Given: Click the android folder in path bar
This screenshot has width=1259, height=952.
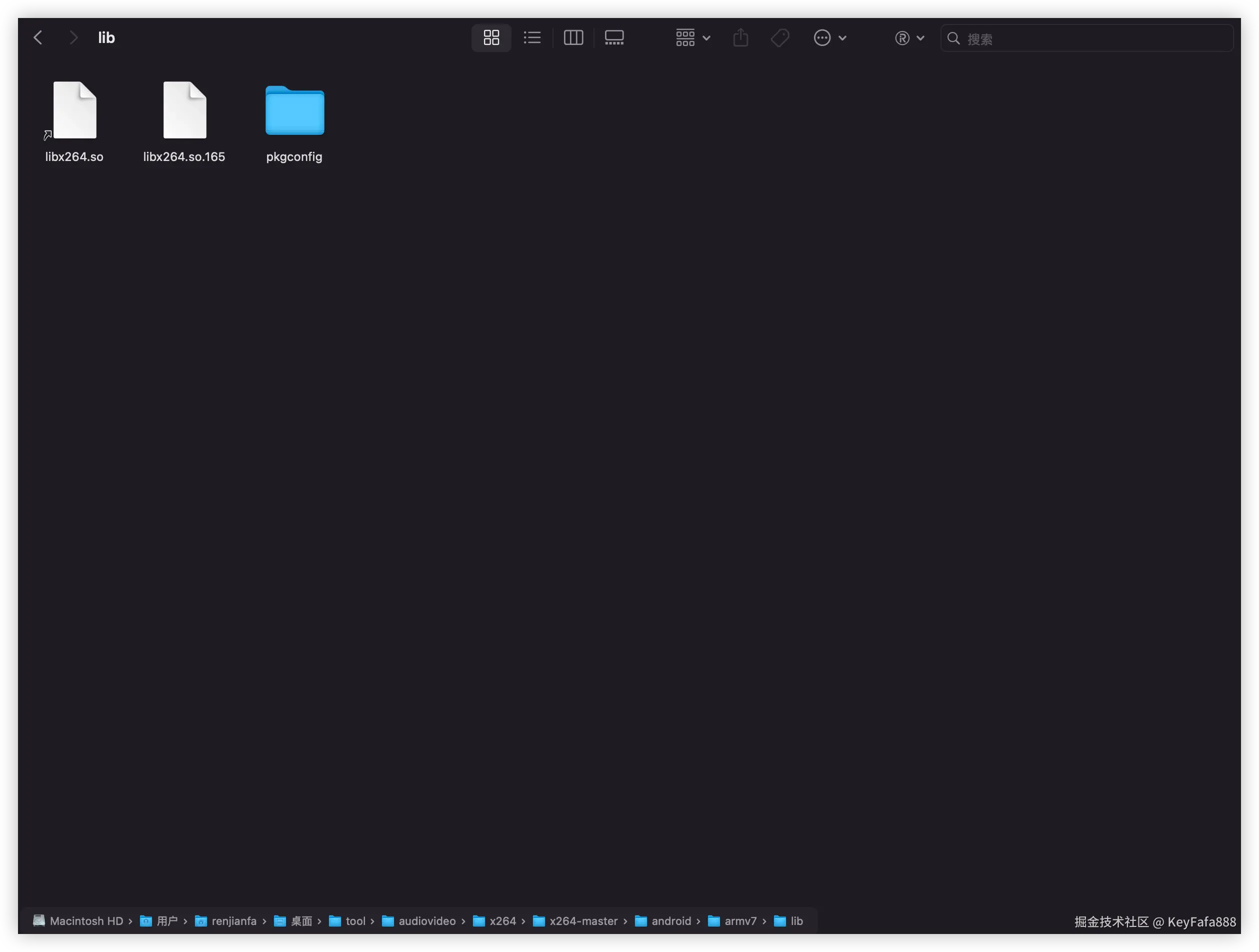Looking at the screenshot, I should [670, 920].
